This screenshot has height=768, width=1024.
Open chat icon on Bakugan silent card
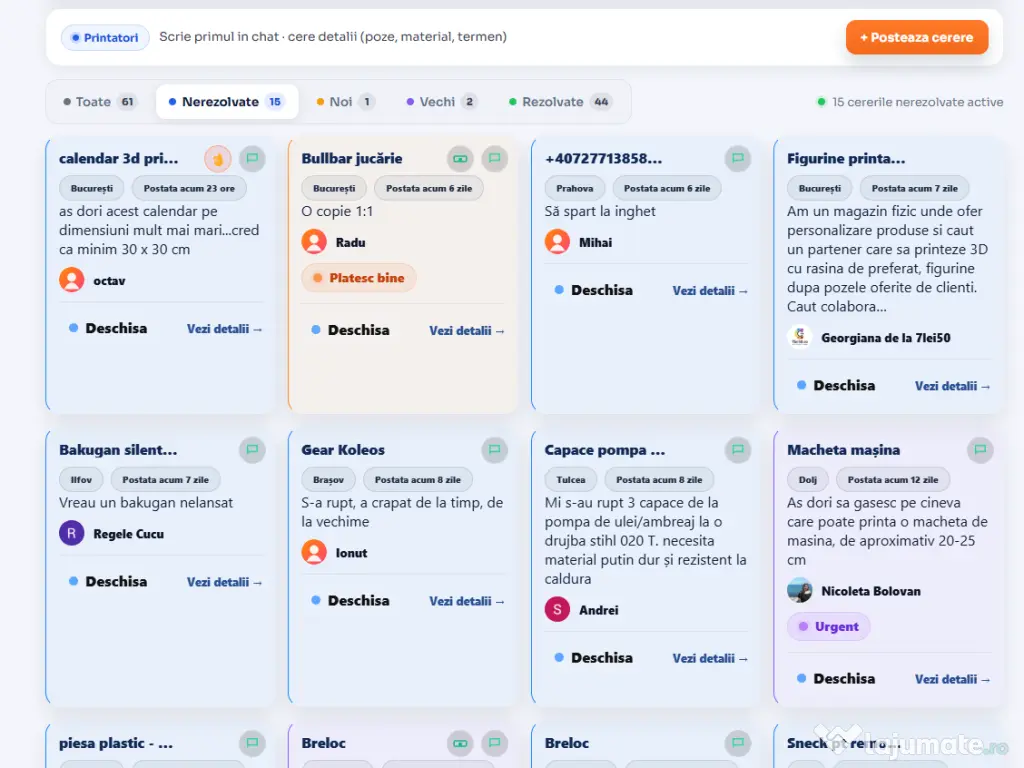tap(252, 450)
